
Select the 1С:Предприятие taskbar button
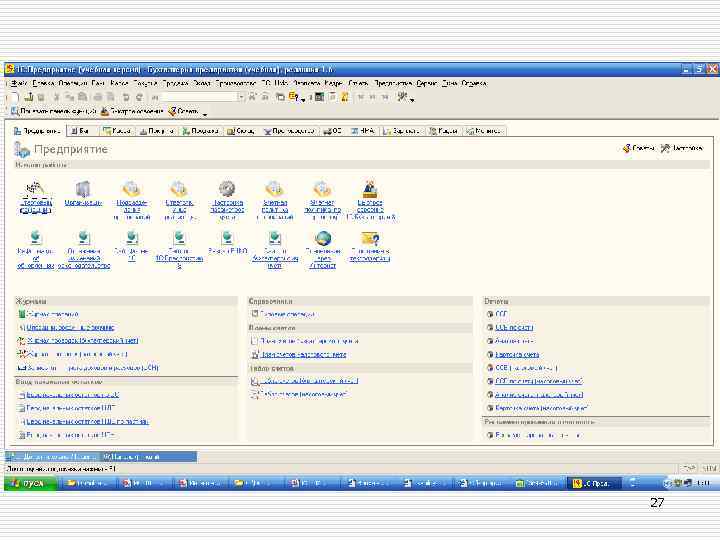(595, 484)
